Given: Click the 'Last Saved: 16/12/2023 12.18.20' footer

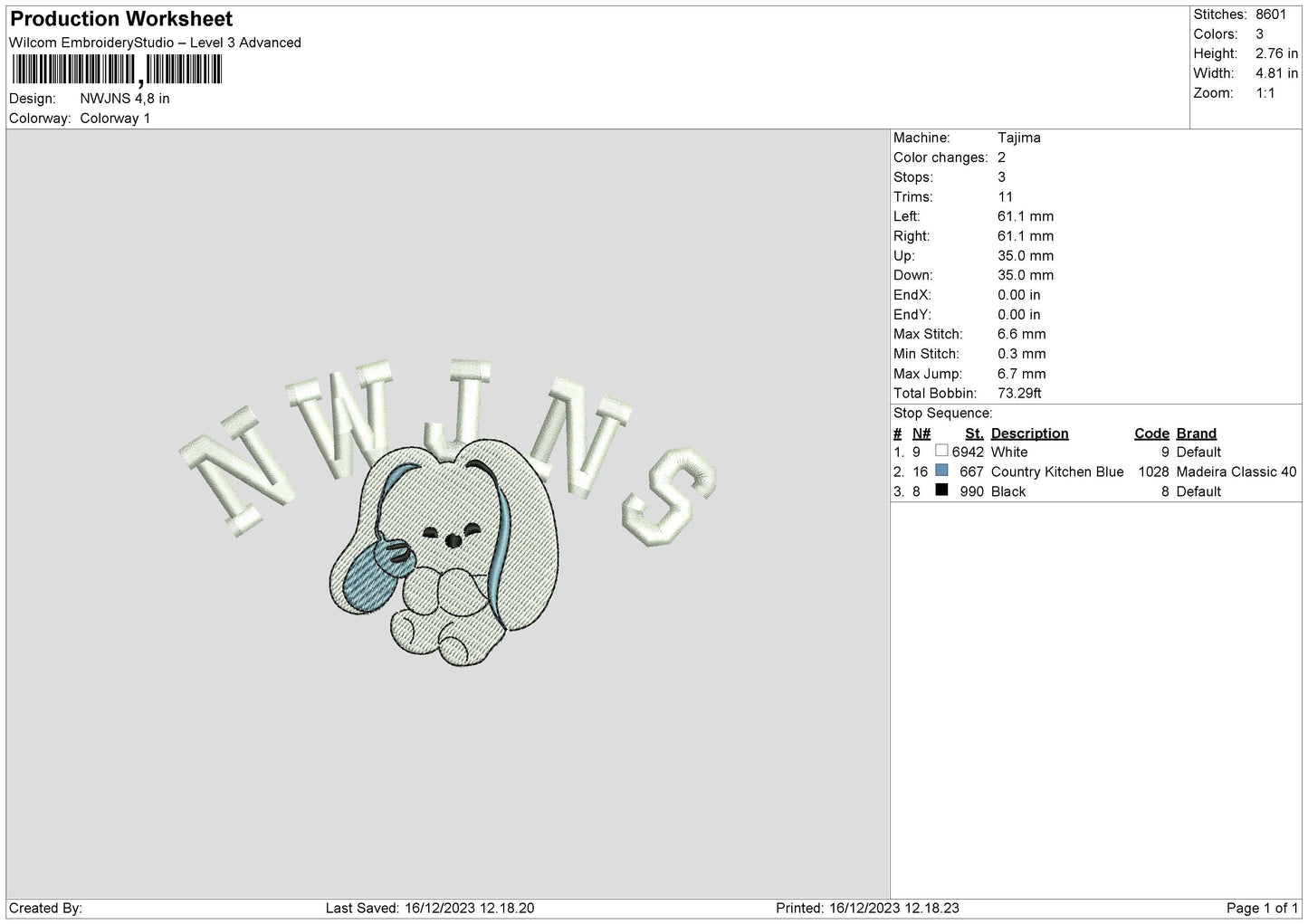Looking at the screenshot, I should (429, 908).
